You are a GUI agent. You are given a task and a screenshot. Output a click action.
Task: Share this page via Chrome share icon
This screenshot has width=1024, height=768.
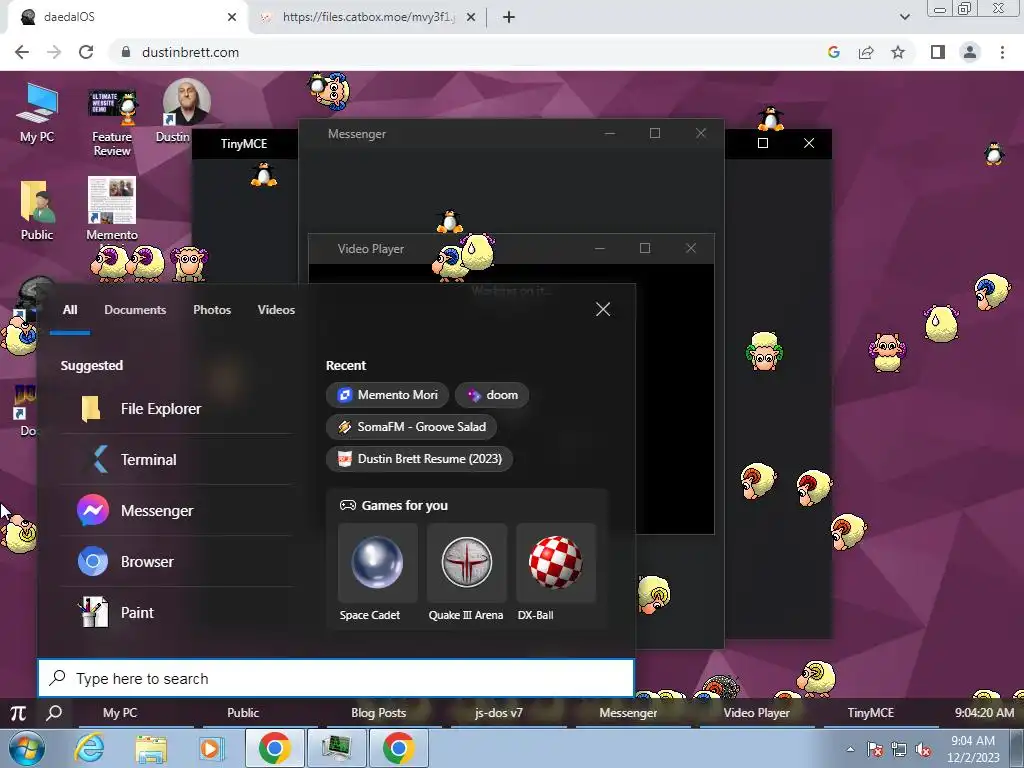tap(866, 52)
